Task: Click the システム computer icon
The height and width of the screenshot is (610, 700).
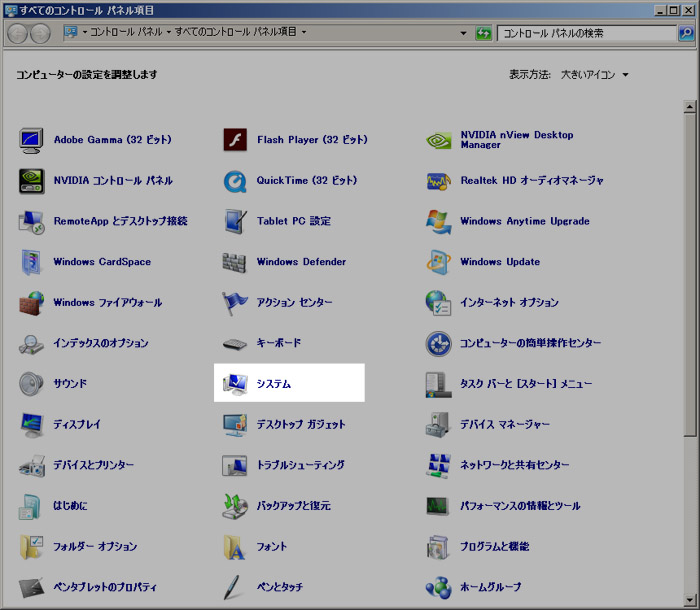Action: (235, 384)
